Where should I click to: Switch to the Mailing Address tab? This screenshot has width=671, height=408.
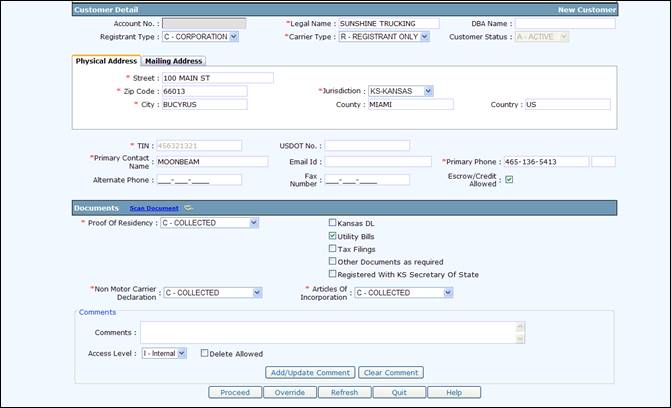coord(175,61)
